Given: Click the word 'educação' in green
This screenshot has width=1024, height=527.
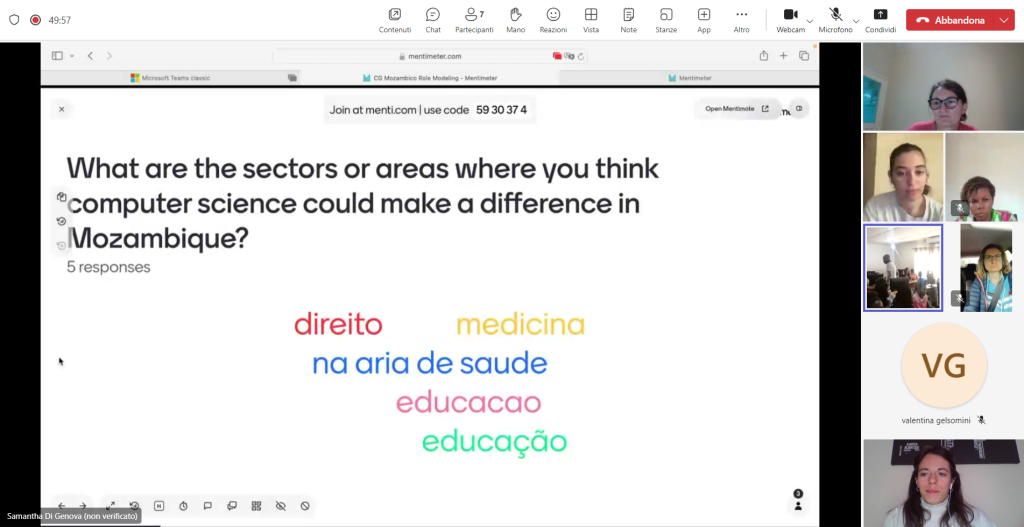Looking at the screenshot, I should pos(494,441).
